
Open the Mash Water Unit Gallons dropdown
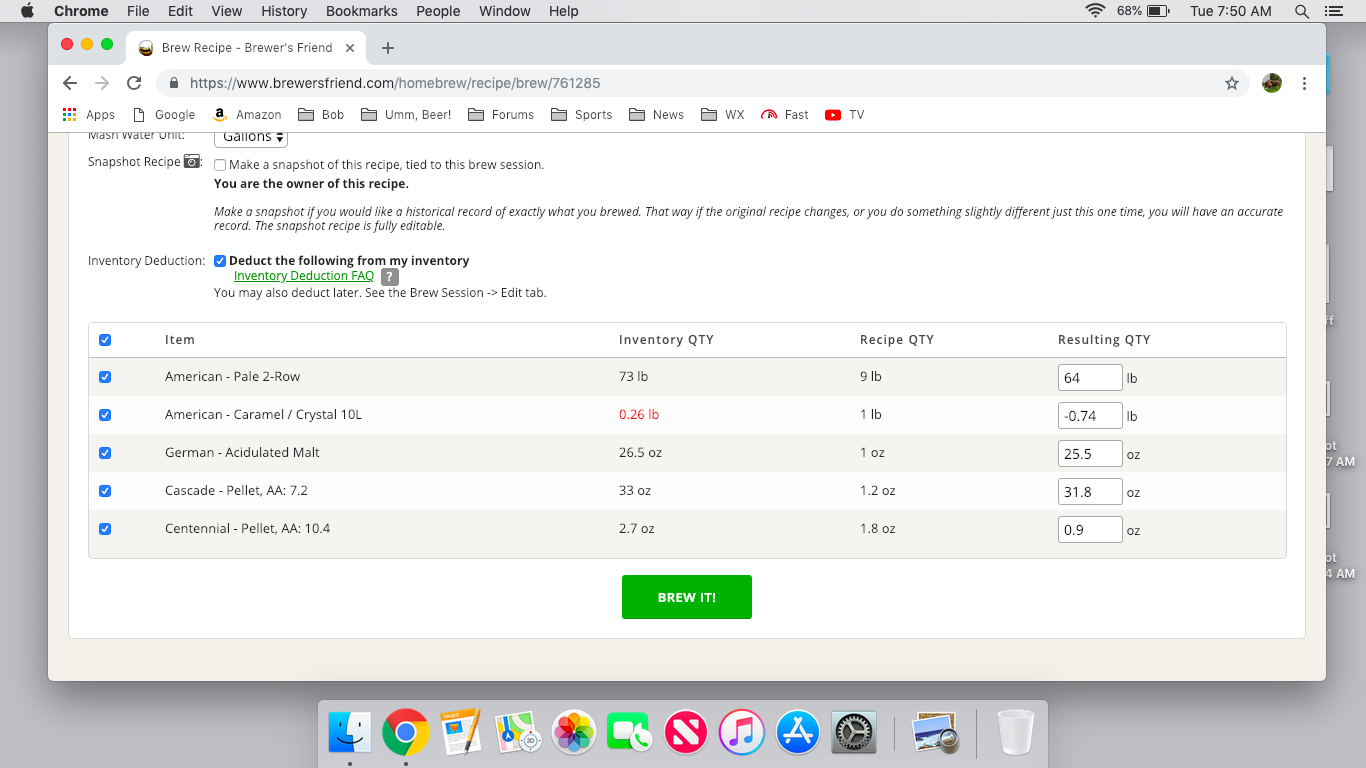251,137
